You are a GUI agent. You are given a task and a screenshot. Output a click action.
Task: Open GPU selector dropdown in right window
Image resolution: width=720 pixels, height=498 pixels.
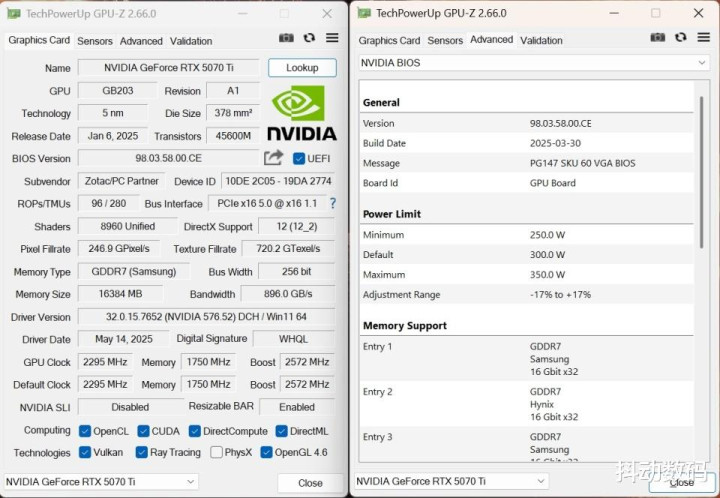(x=451, y=481)
